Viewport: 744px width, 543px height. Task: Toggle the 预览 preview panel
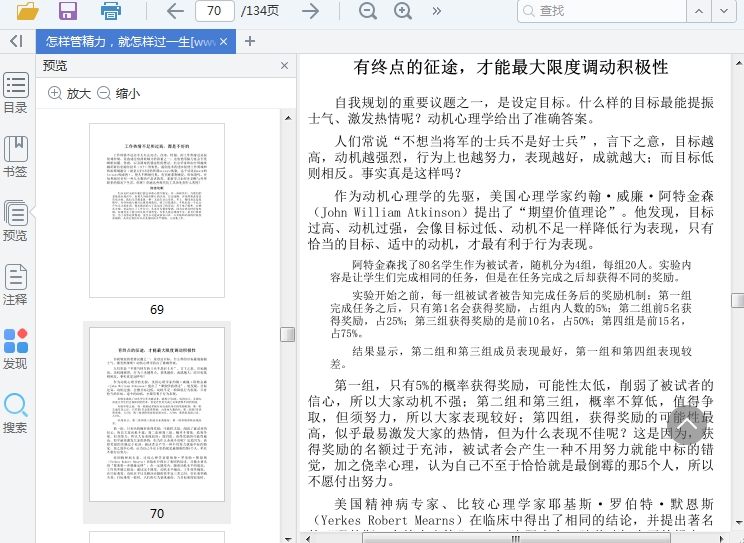15,220
